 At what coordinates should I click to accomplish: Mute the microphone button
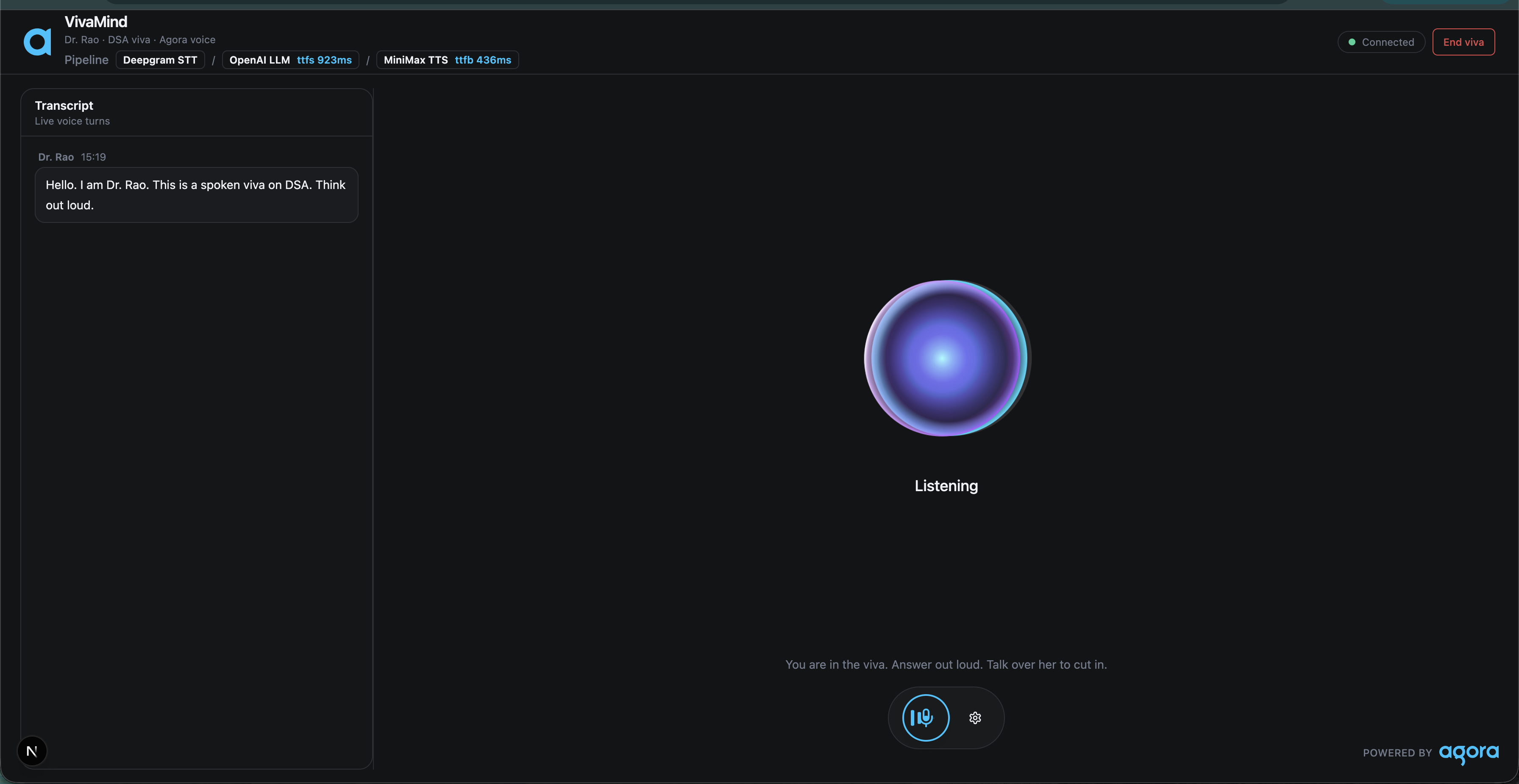coord(926,718)
